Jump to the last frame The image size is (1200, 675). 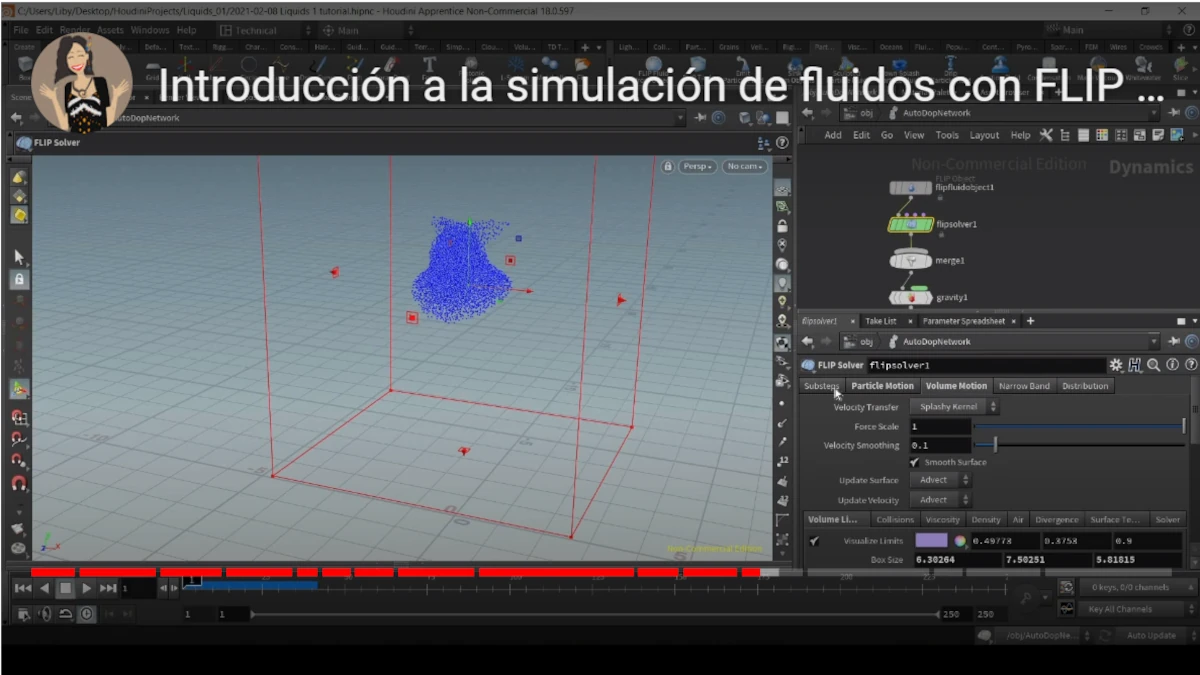(x=108, y=589)
